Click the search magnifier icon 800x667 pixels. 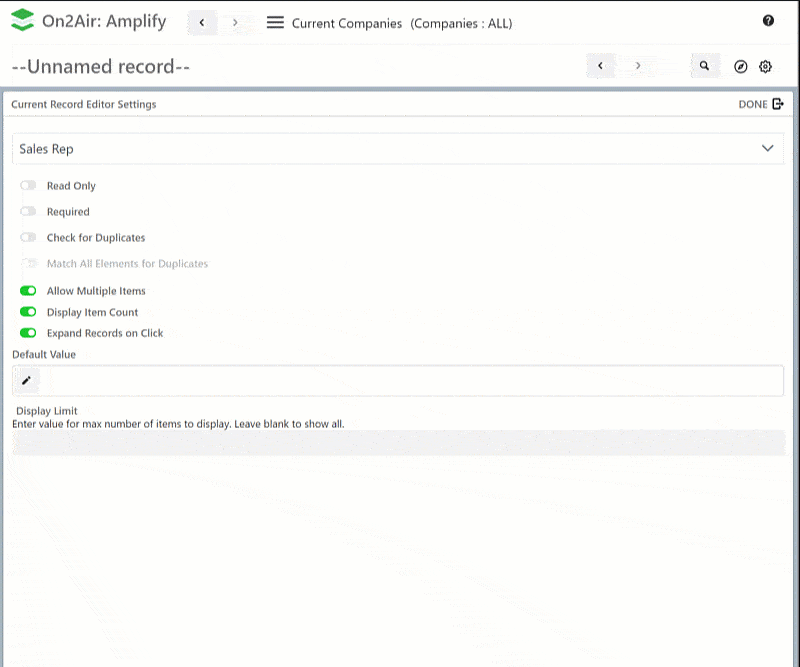coord(704,66)
